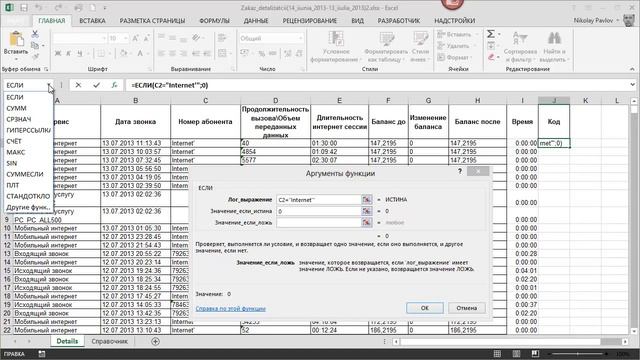This screenshot has width=640, height=360.
Task: Select column K header
Action: click(585, 100)
